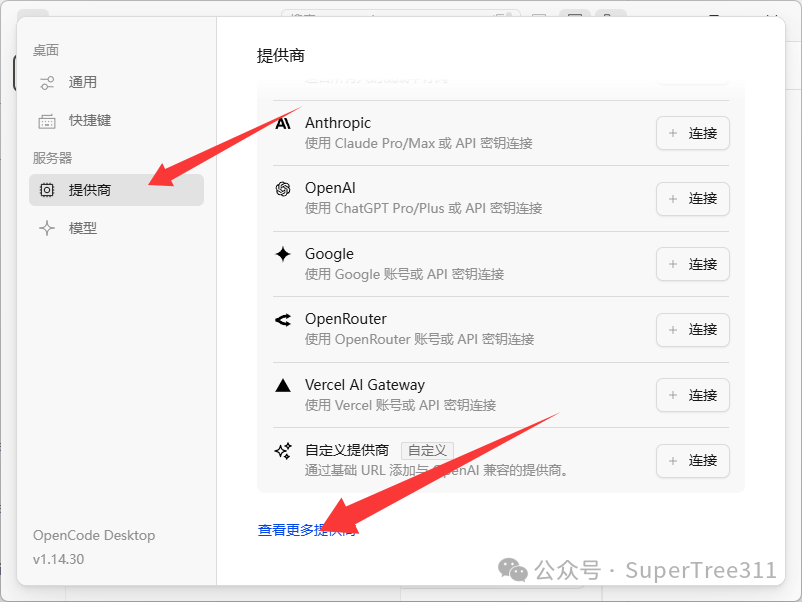Connect a 自定义提供商 custom provider

(x=693, y=460)
